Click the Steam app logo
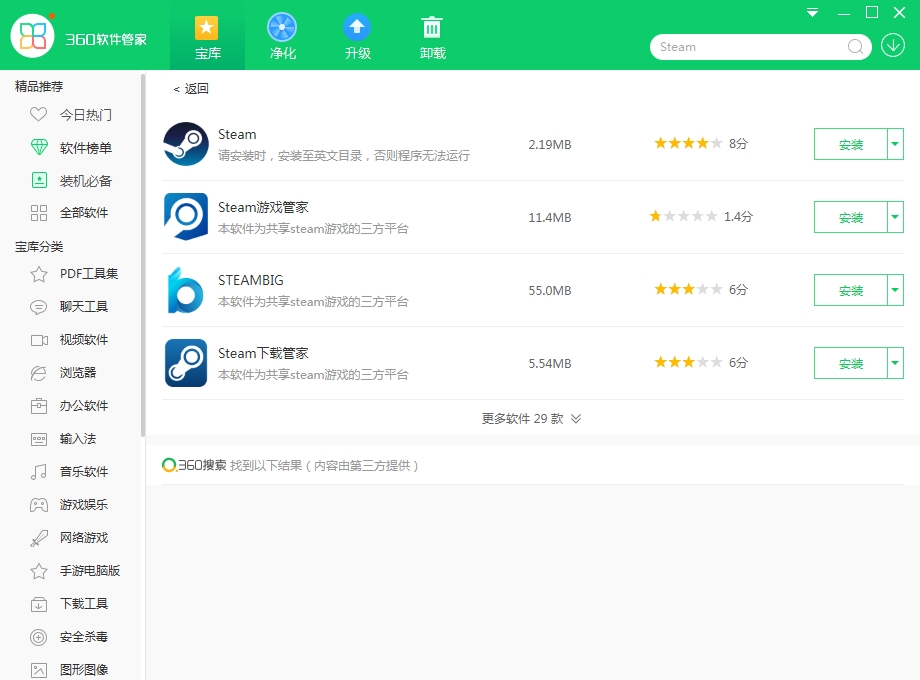The width and height of the screenshot is (920, 680). [x=186, y=144]
